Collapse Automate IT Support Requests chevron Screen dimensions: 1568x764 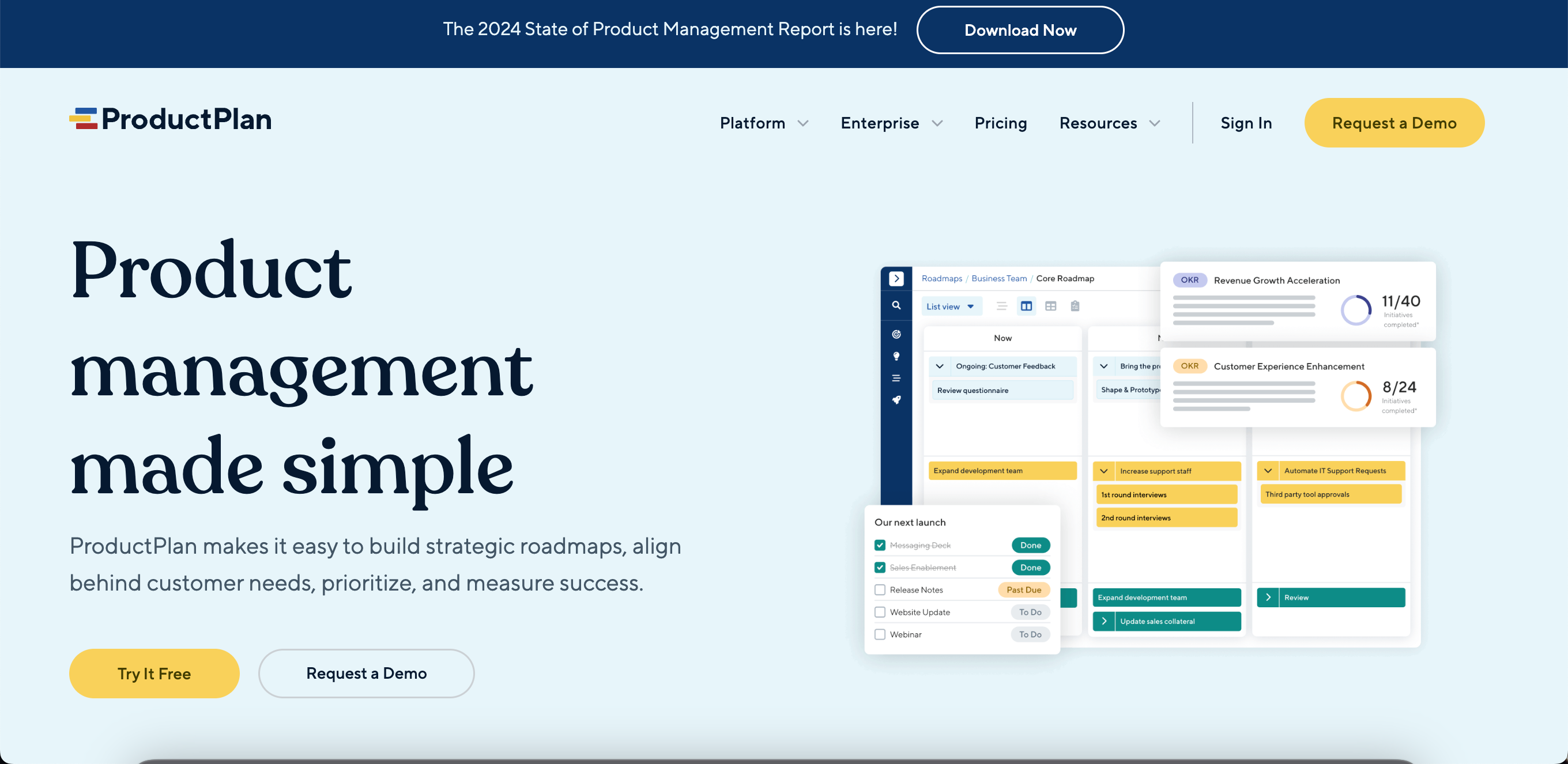click(x=1268, y=471)
